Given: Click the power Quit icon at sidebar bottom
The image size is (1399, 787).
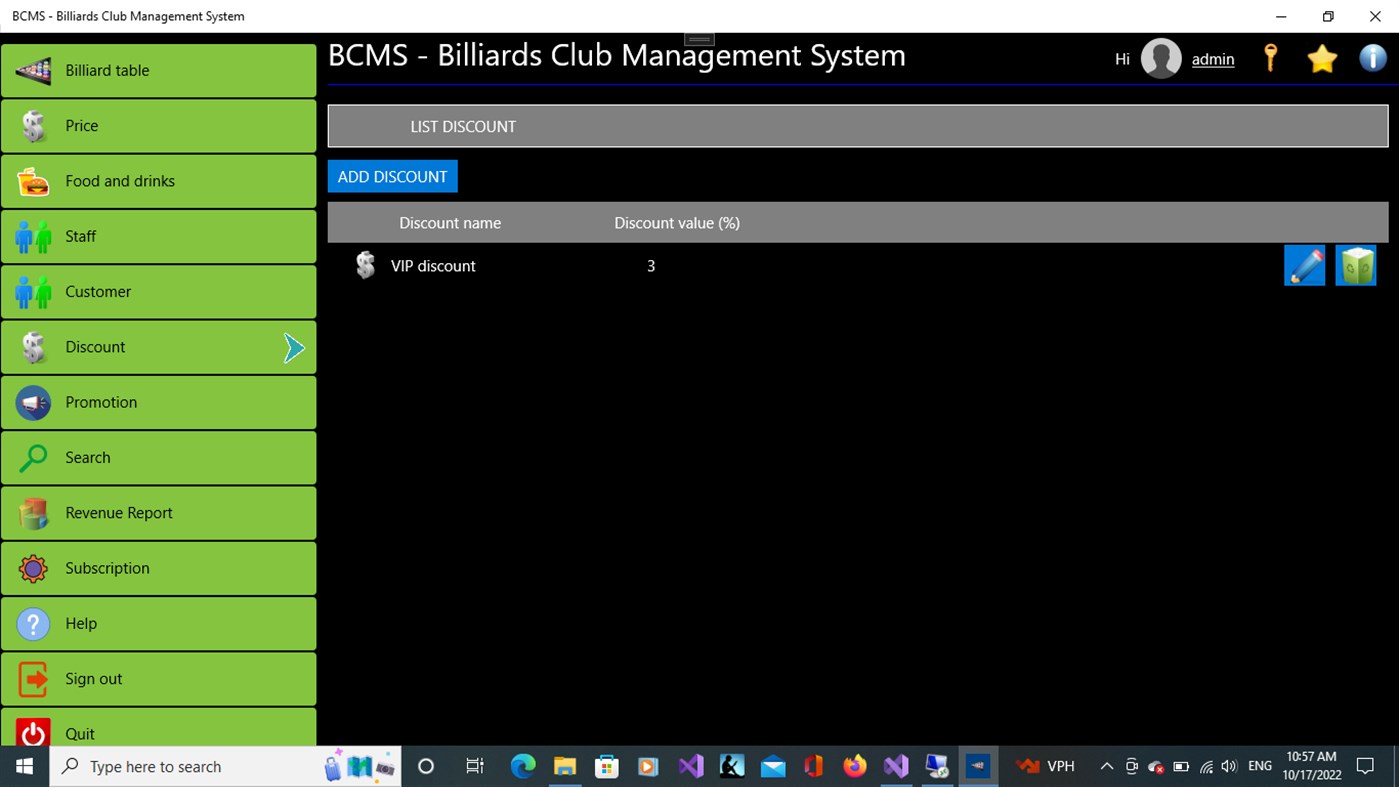Looking at the screenshot, I should 33,733.
